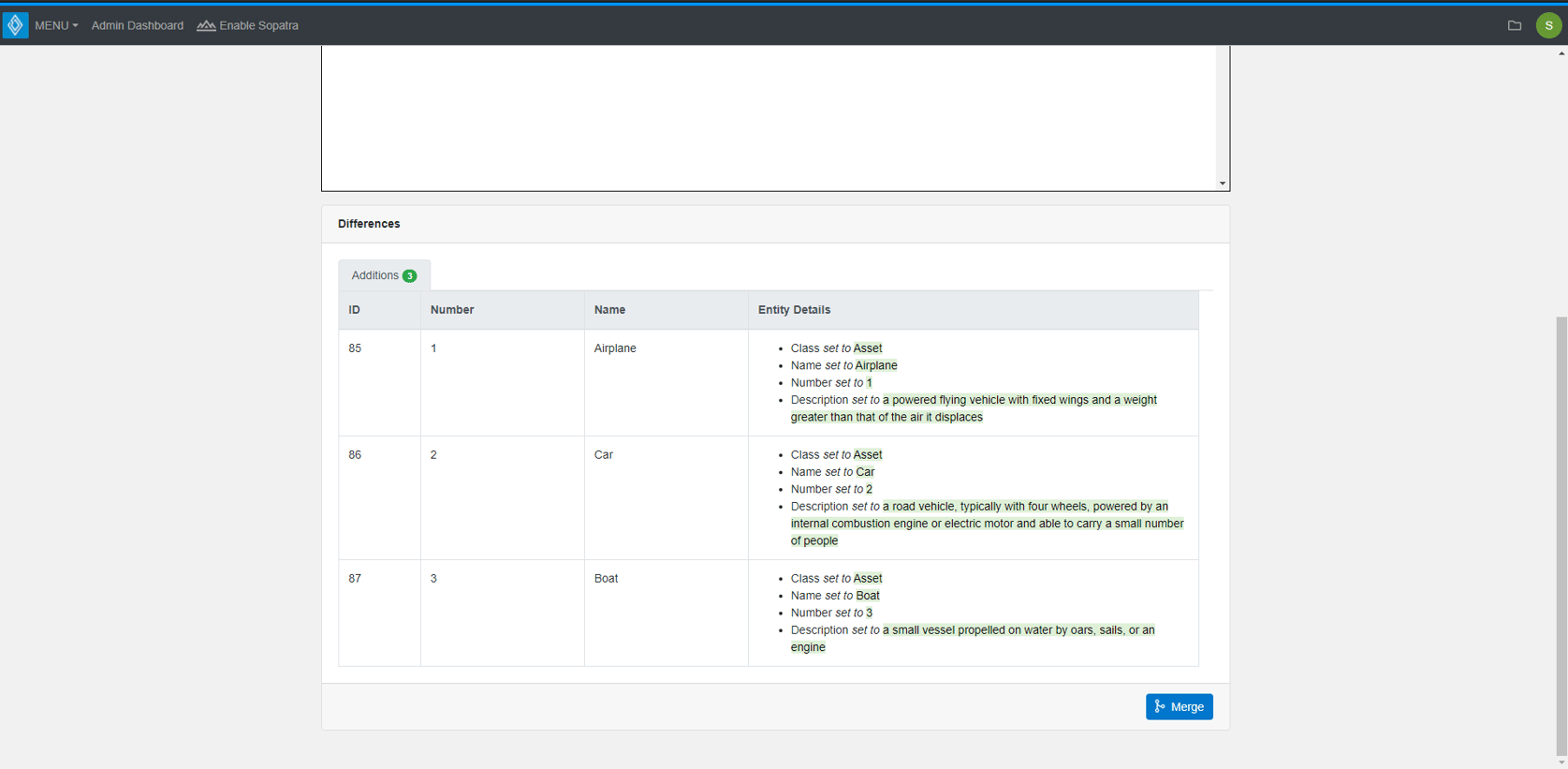The height and width of the screenshot is (769, 1568).
Task: Open the MENU dropdown
Action: 56,25
